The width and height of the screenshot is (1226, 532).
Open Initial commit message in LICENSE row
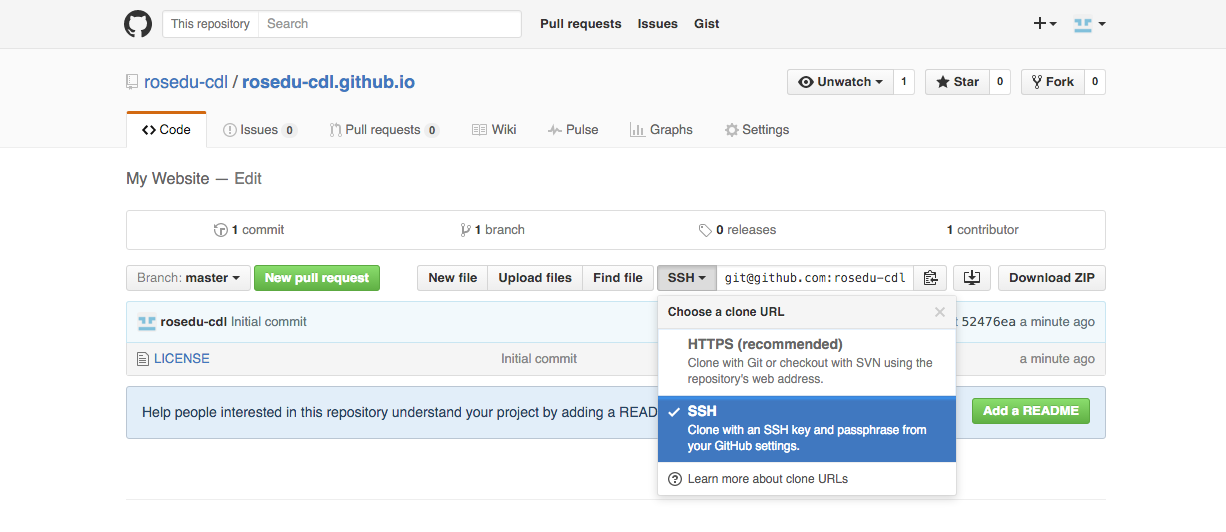pyautogui.click(x=539, y=358)
